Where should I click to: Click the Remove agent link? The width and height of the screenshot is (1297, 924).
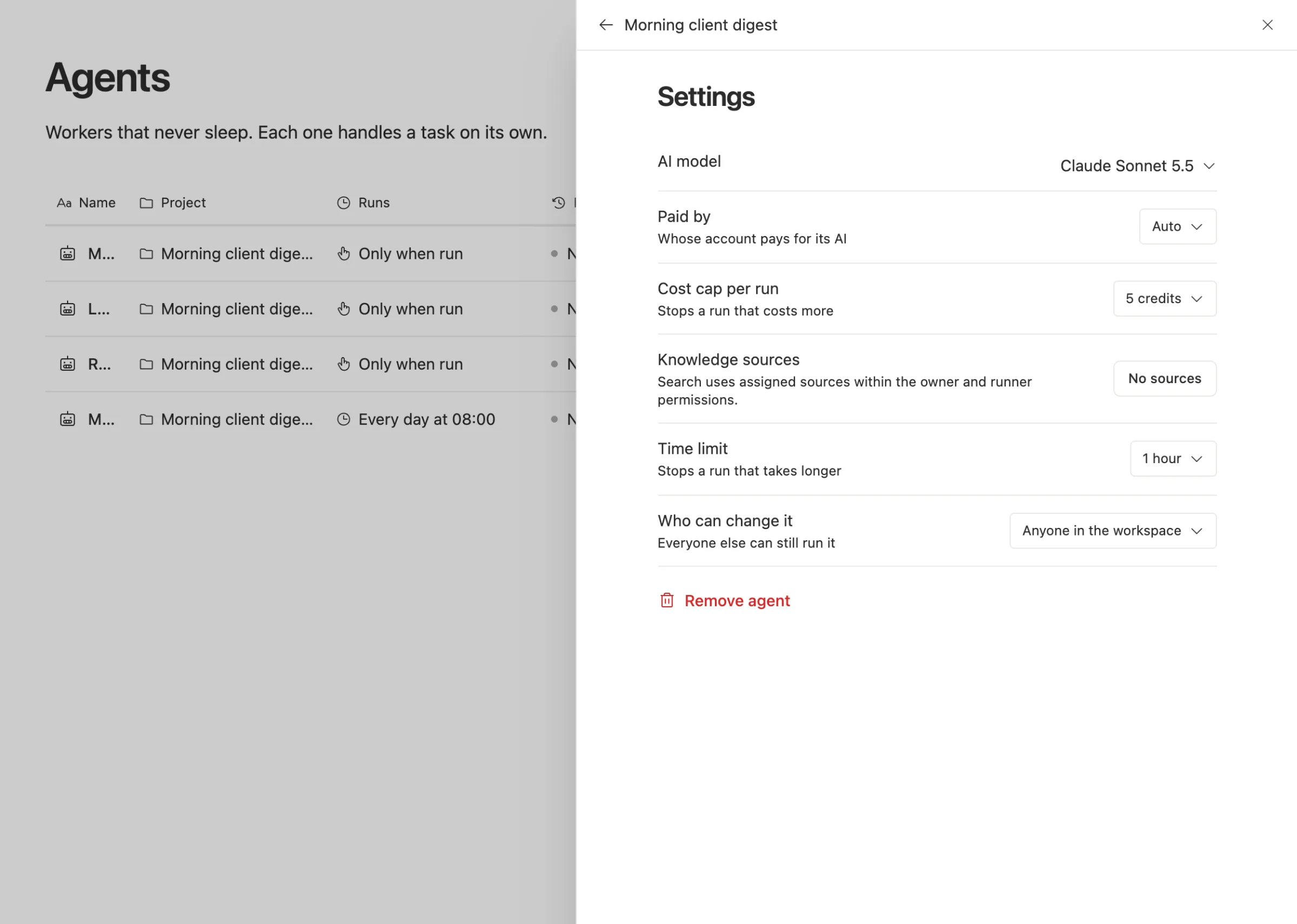pos(737,601)
